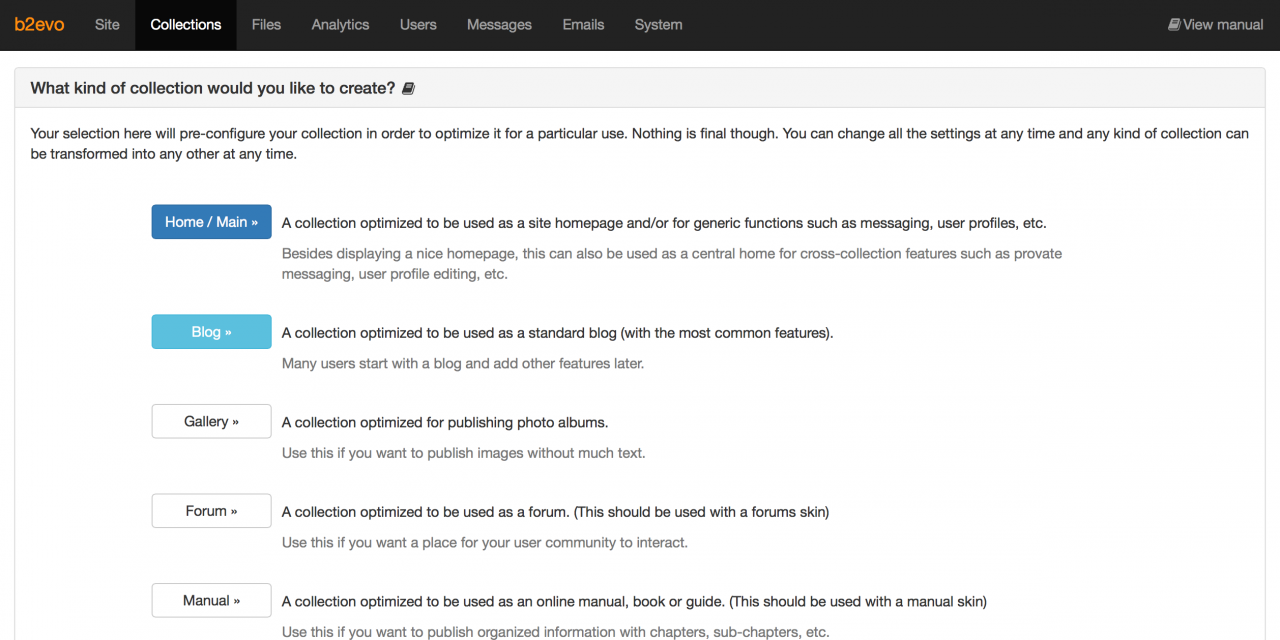Click the panel heading about collection kind
Image resolution: width=1280 pixels, height=640 pixels.
(213, 88)
